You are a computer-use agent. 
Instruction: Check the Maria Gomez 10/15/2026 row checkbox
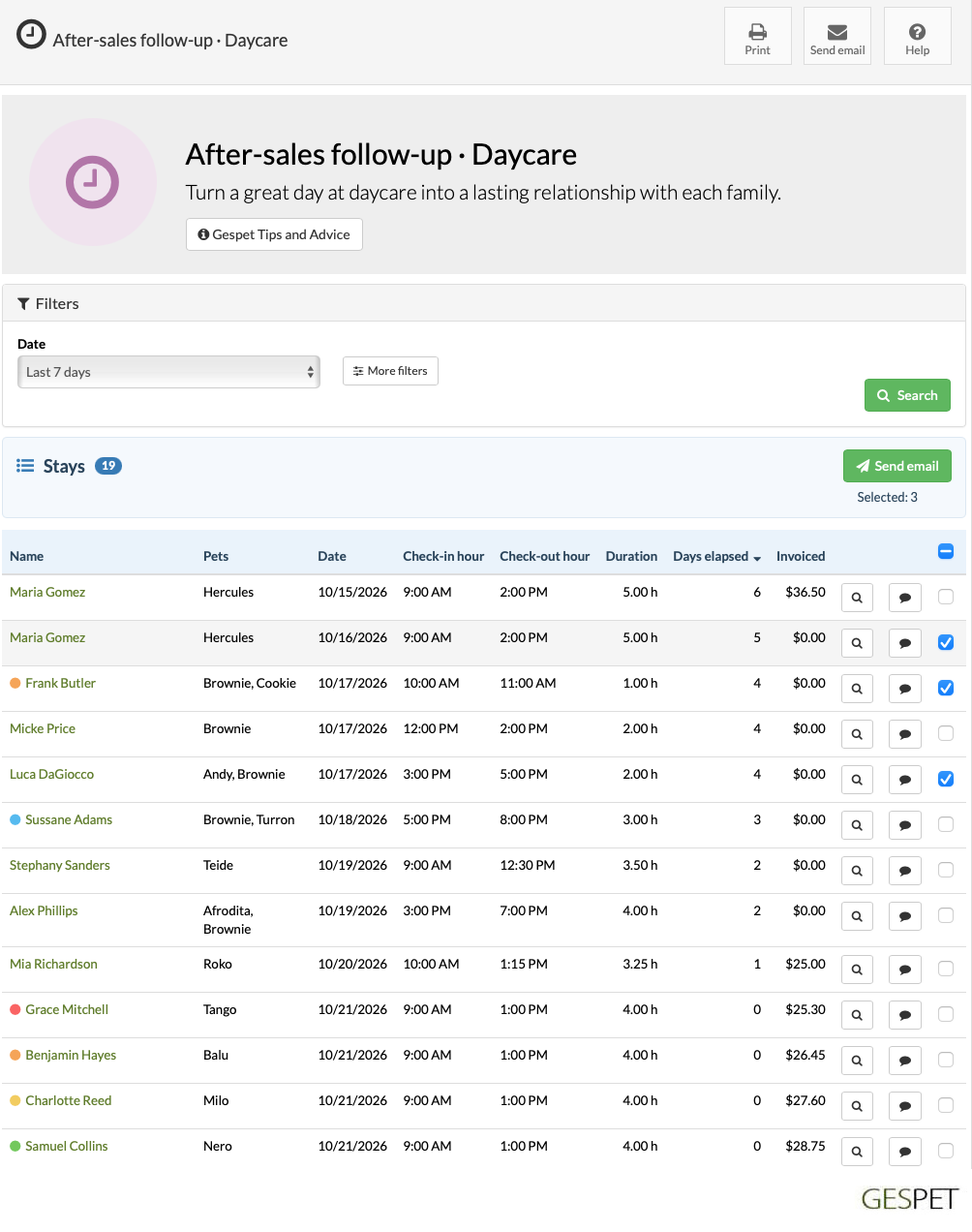(x=946, y=597)
